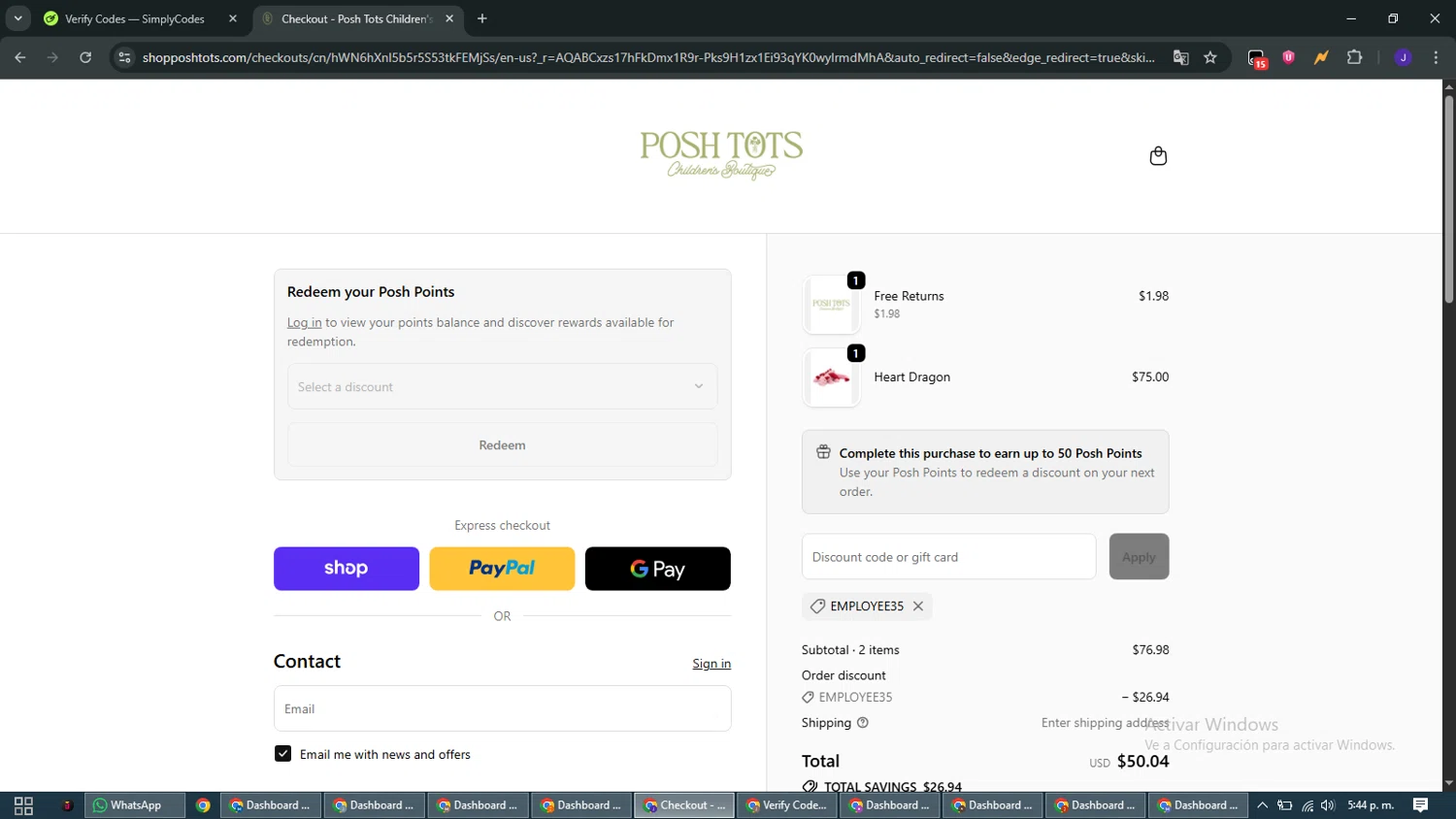Open the tab search dropdown arrow
1456x819 pixels.
tap(17, 18)
